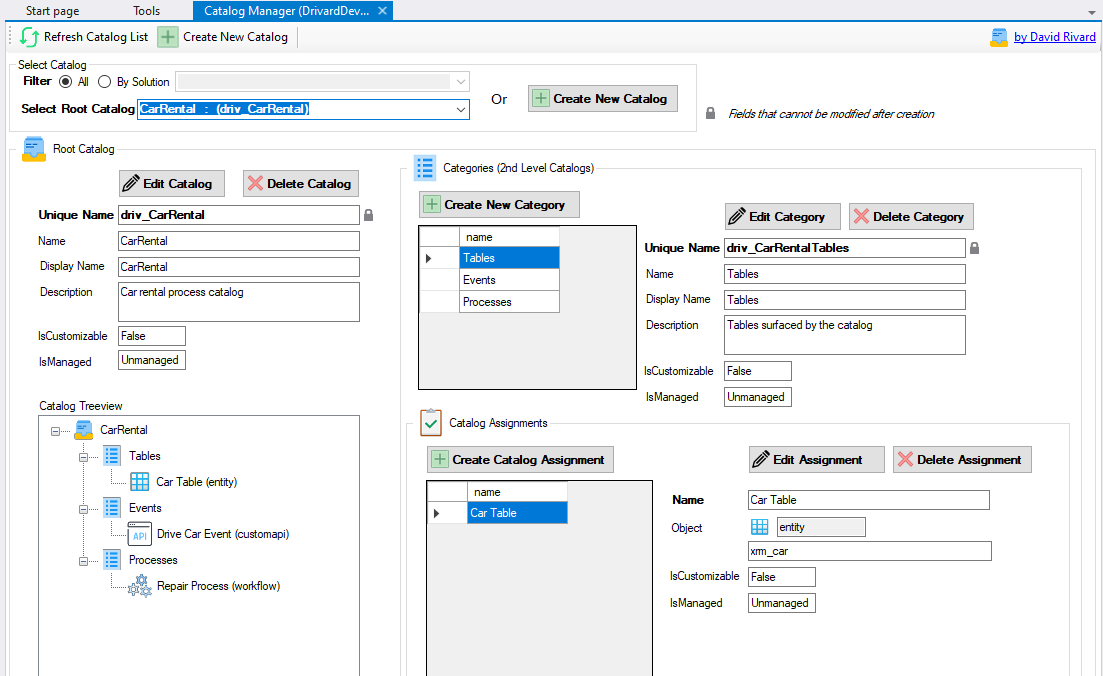Image resolution: width=1103 pixels, height=676 pixels.
Task: Click the Repair Process workflow gears icon
Action: [x=140, y=586]
